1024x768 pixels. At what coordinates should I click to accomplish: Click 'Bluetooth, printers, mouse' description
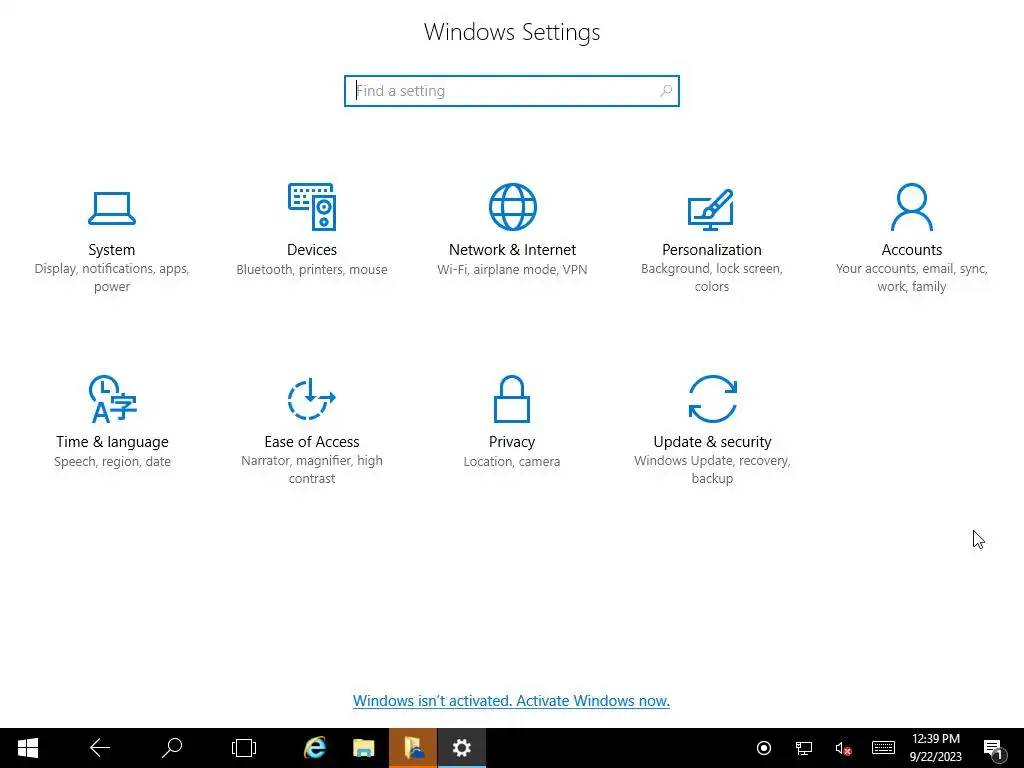312,269
